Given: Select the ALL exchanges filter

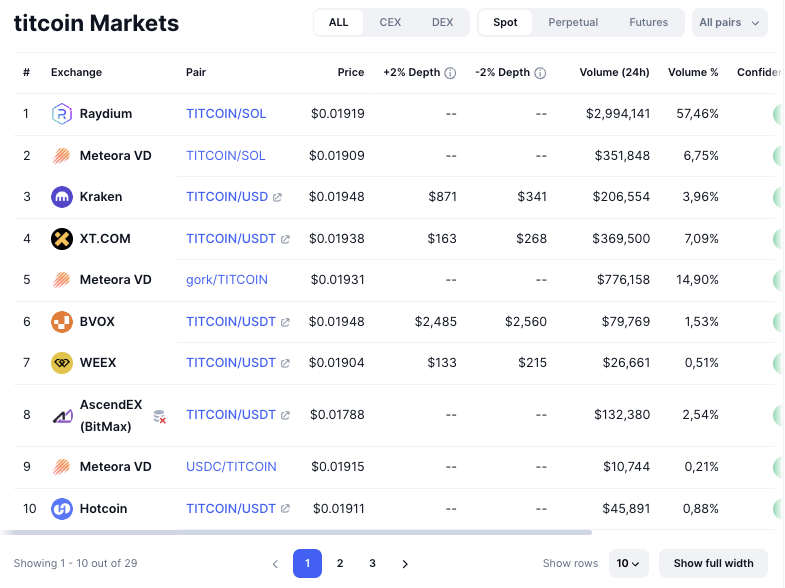Looking at the screenshot, I should pyautogui.click(x=338, y=23).
